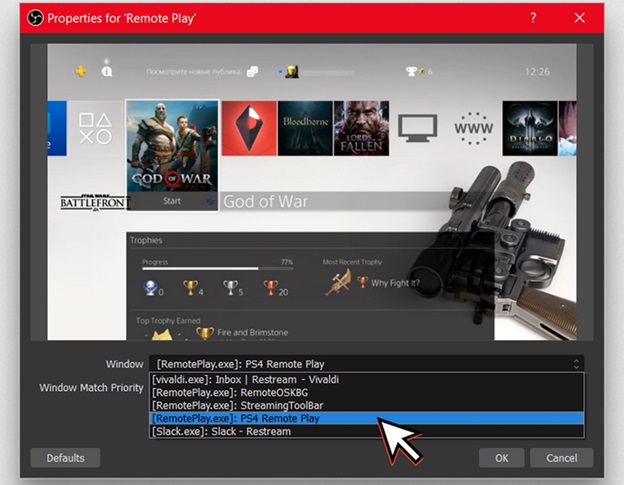Click the WWW internet browser icon
The image size is (624, 485).
coord(474,128)
